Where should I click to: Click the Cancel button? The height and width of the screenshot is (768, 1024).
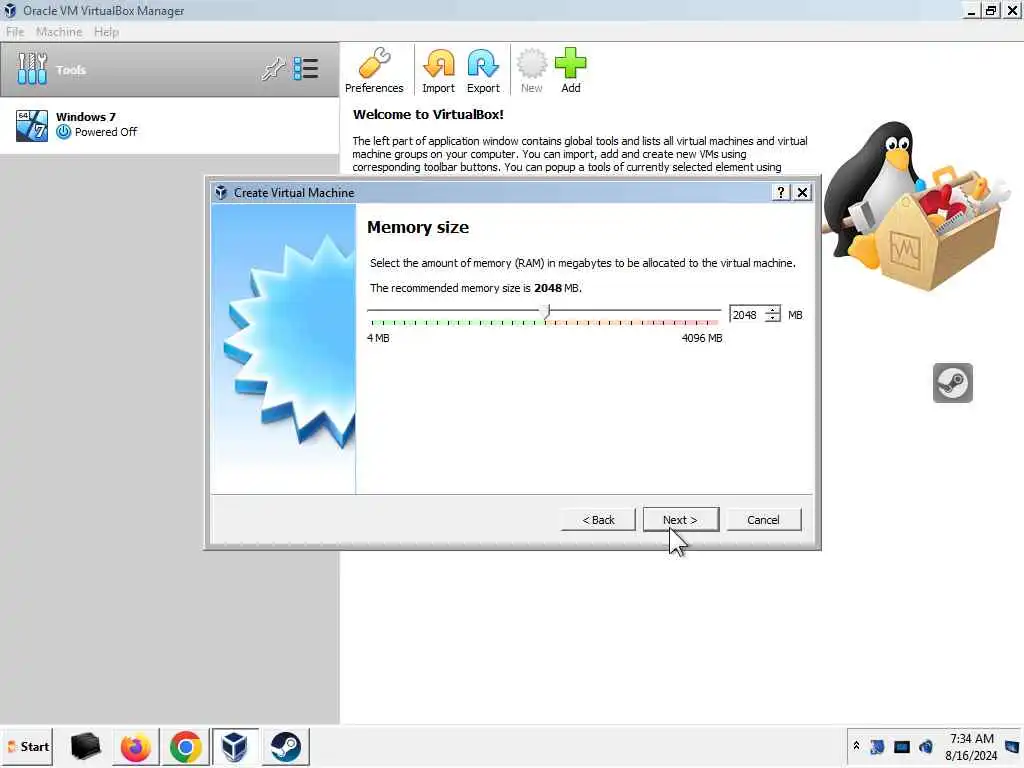click(x=763, y=520)
